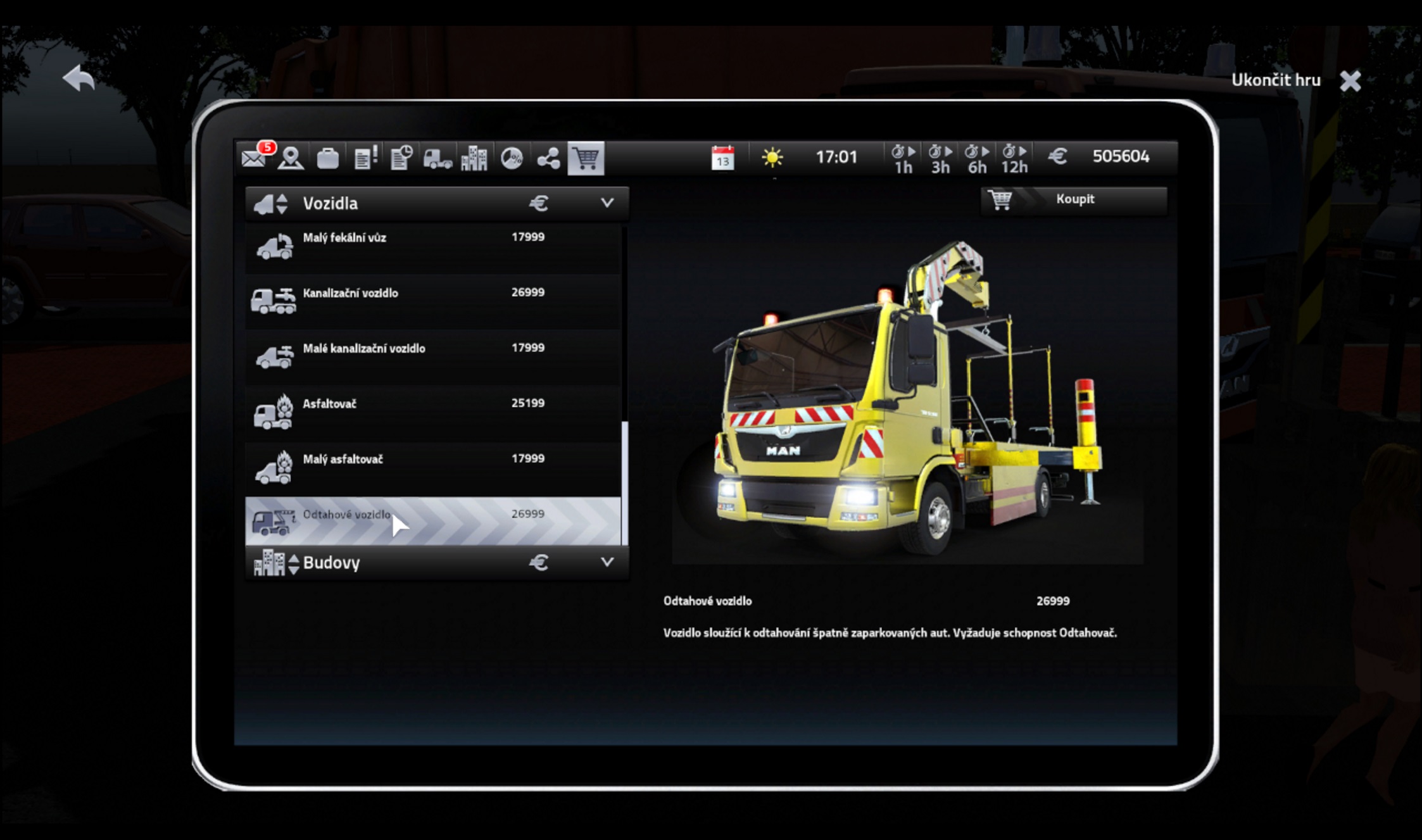1422x840 pixels.
Task: Select the shopping cart shop tab
Action: [x=586, y=158]
